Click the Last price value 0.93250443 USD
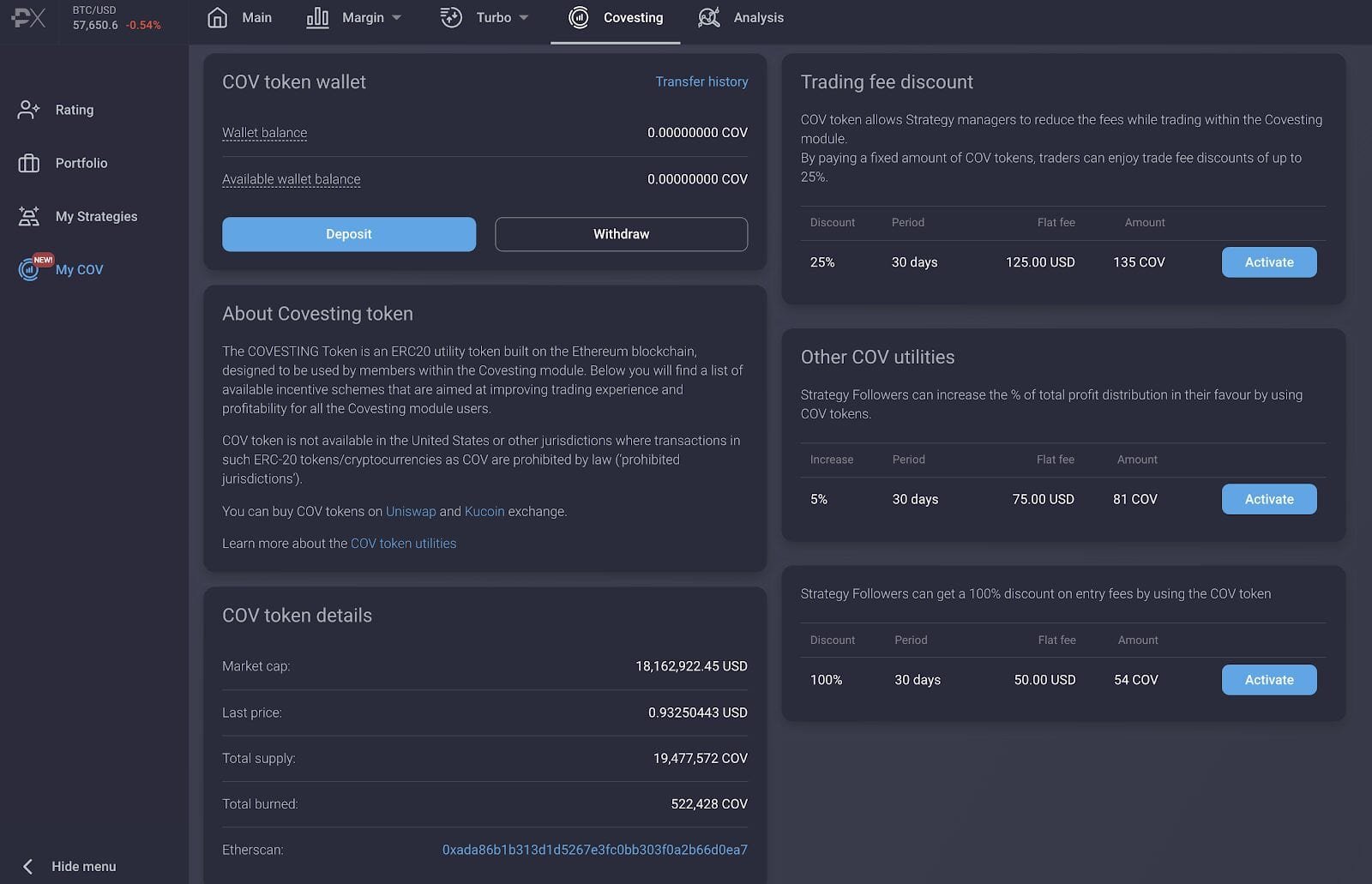 698,713
